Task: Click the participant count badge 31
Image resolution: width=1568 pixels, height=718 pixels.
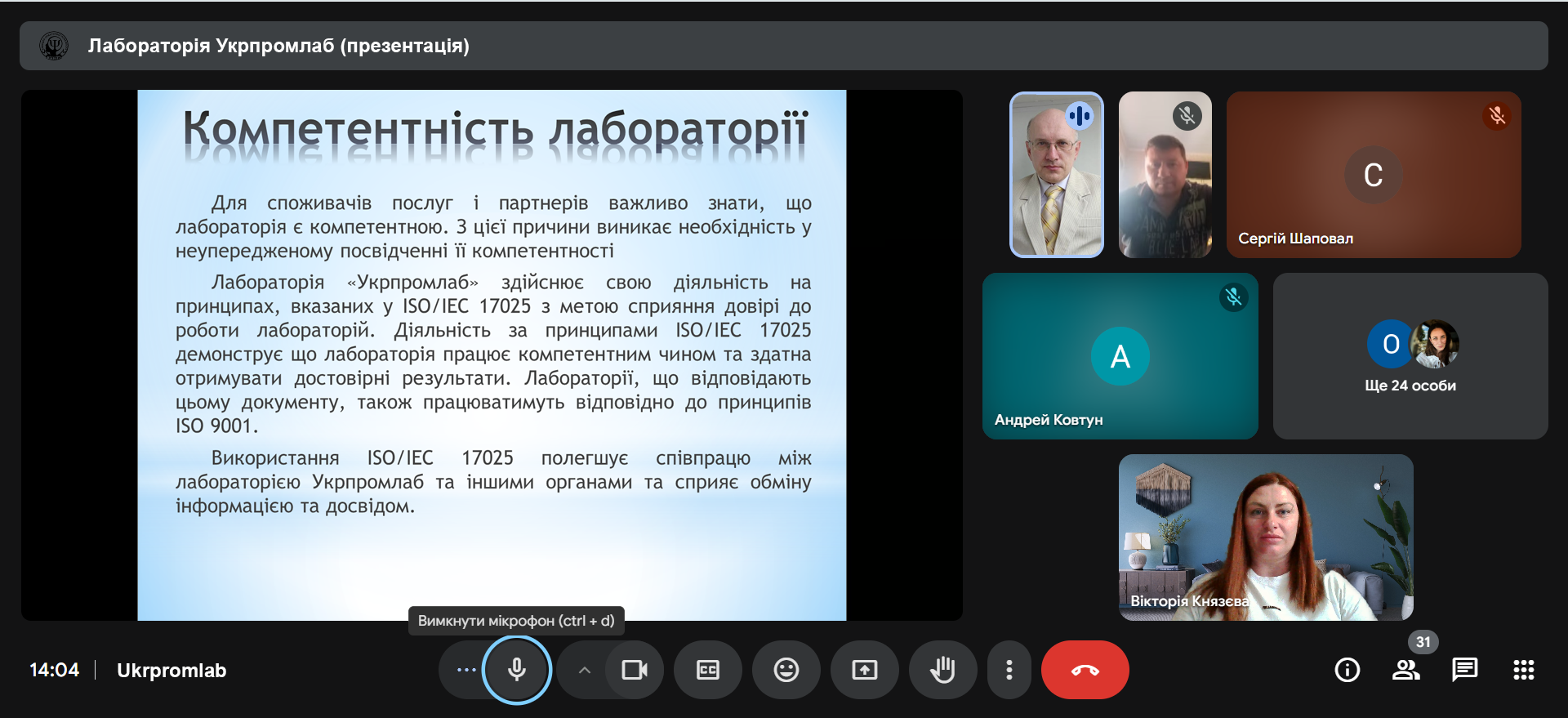Action: (1423, 642)
